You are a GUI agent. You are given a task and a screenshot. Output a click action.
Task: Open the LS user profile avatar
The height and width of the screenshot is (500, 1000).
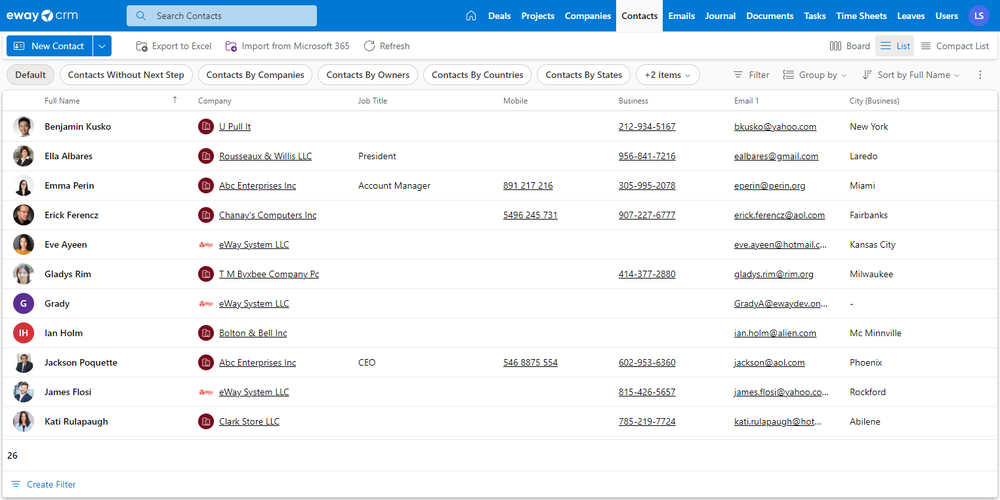pyautogui.click(x=978, y=16)
